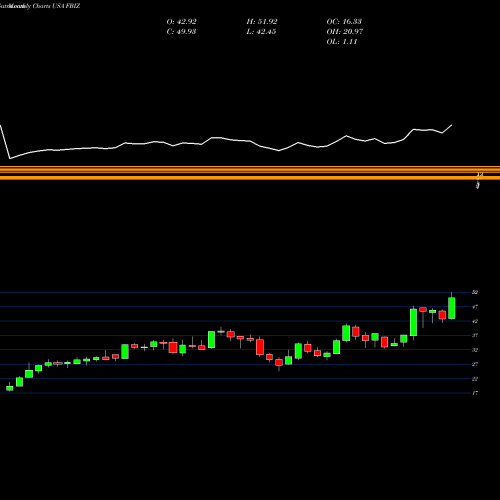500x500 pixels.
Task: Click the 22 price axis label
Action: (475, 379)
